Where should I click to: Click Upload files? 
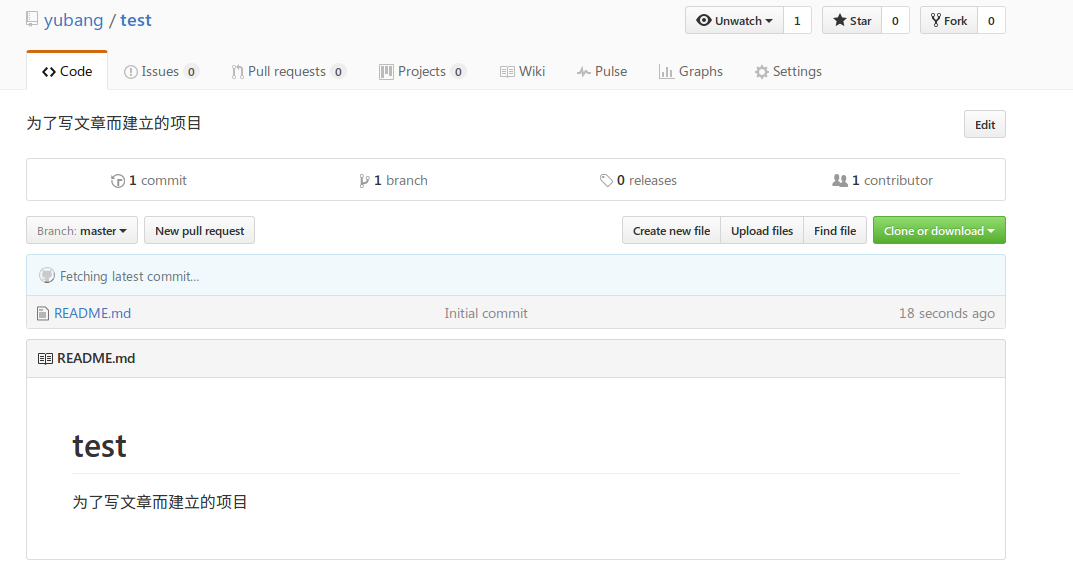[x=762, y=231]
